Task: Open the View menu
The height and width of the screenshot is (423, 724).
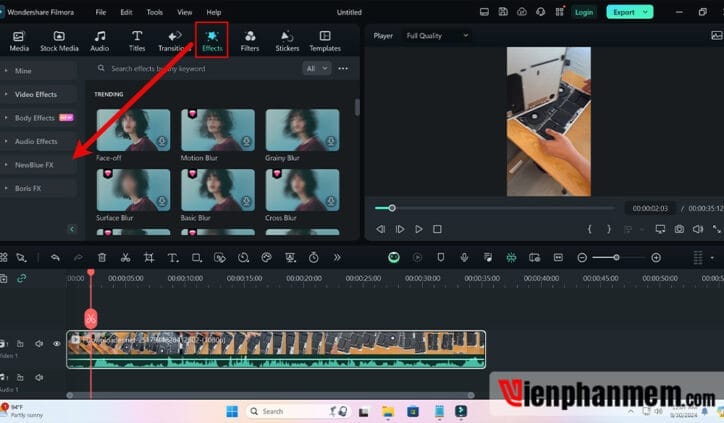Action: point(184,12)
